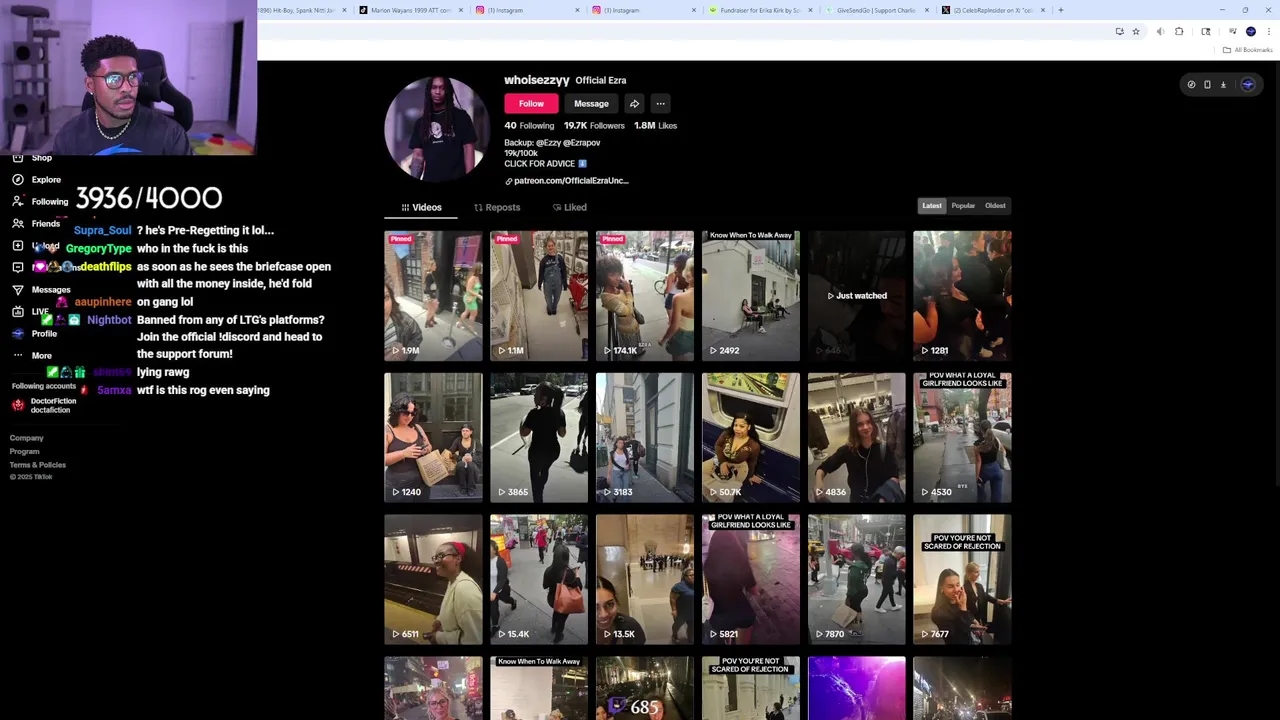This screenshot has width=1280, height=720.
Task: Open the Shop sidebar item
Action: pyautogui.click(x=41, y=157)
